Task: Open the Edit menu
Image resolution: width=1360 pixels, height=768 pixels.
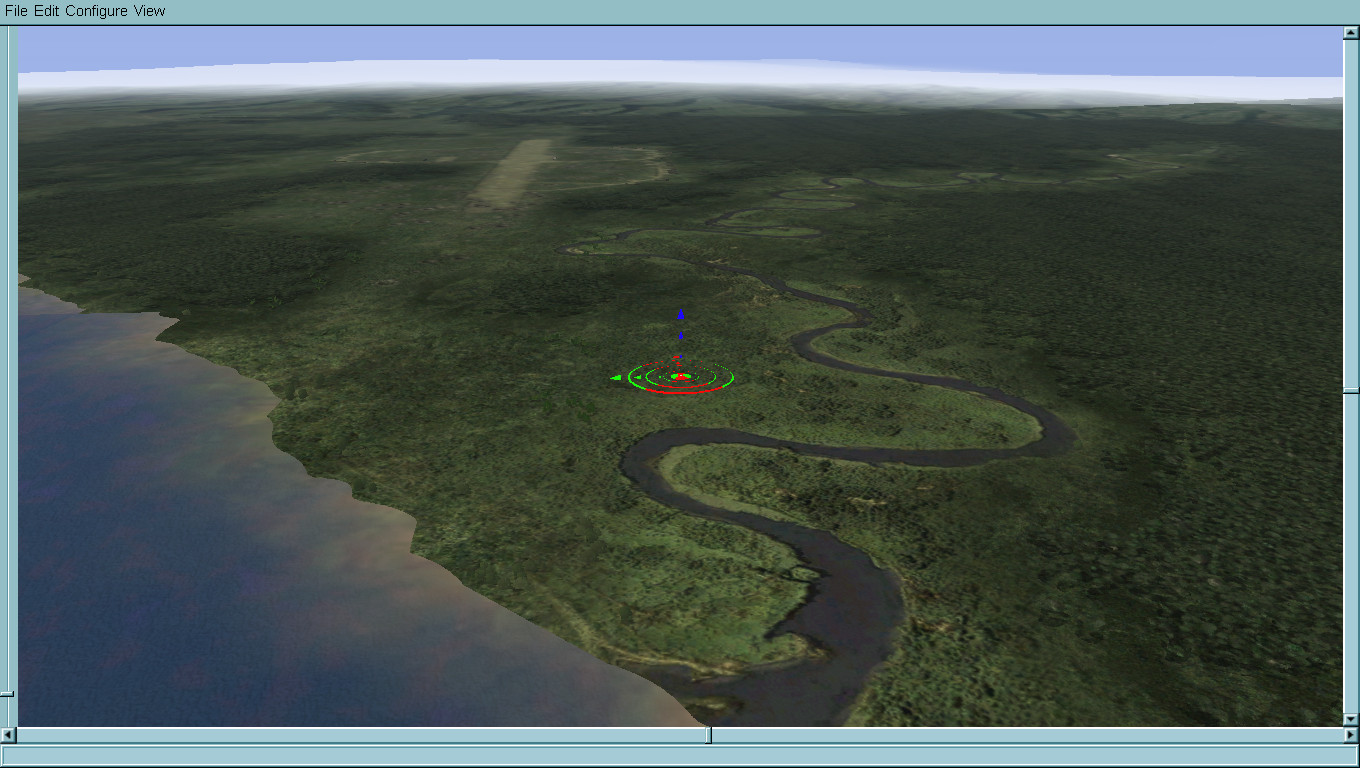Action: [x=47, y=11]
